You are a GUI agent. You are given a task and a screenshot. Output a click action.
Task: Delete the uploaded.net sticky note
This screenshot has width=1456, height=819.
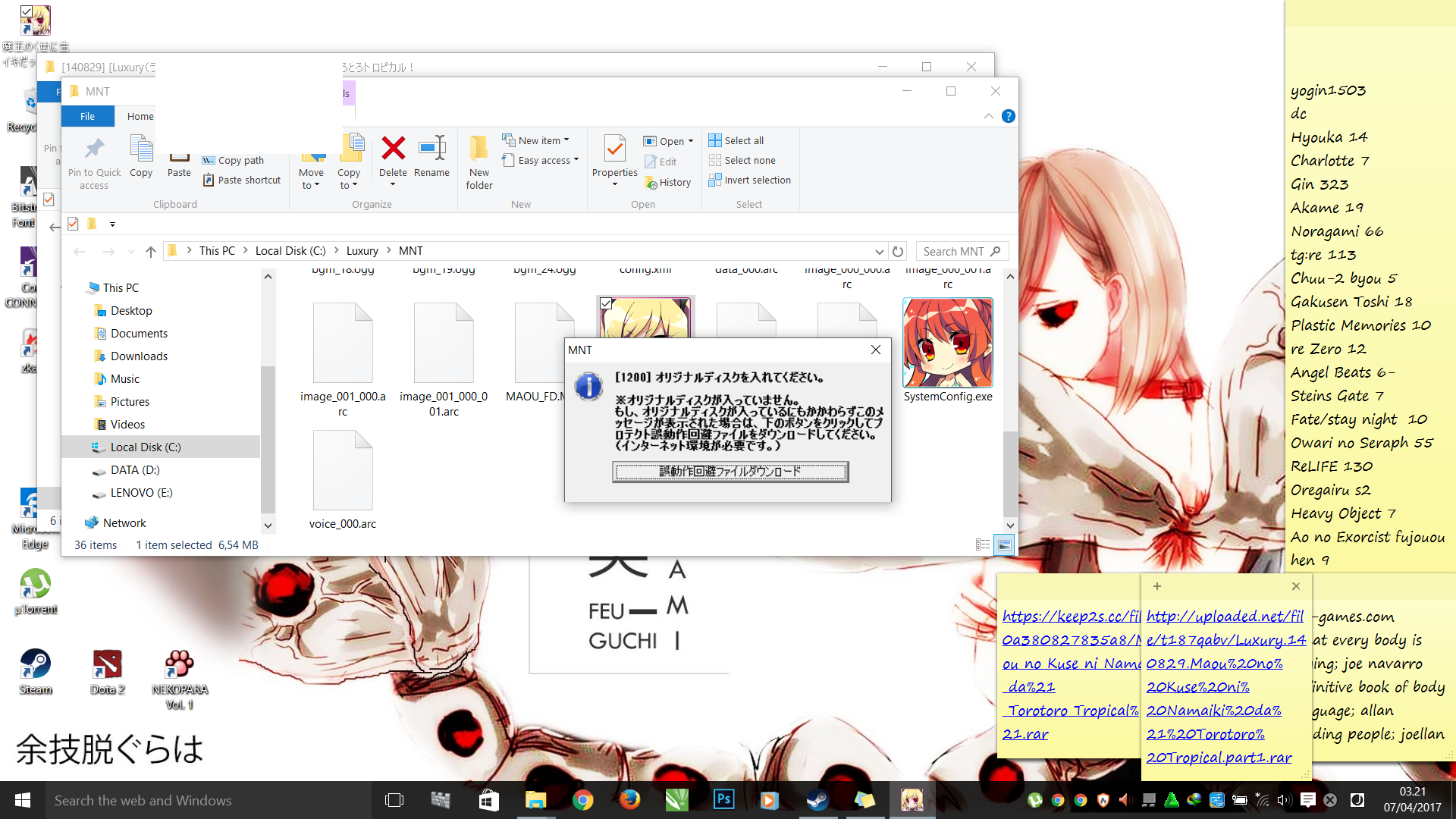pyautogui.click(x=1296, y=586)
